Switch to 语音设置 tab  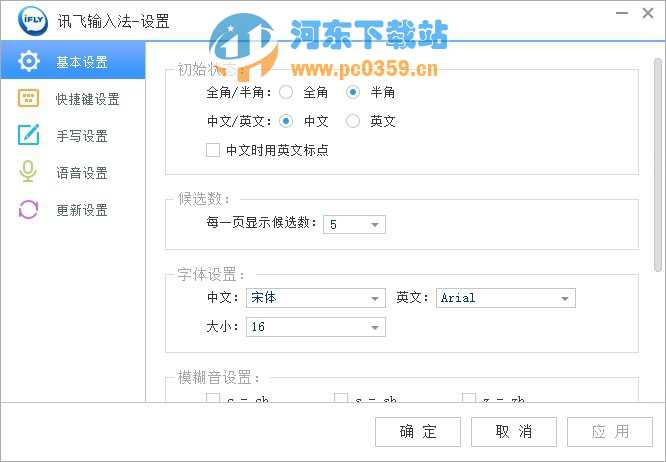(x=73, y=173)
